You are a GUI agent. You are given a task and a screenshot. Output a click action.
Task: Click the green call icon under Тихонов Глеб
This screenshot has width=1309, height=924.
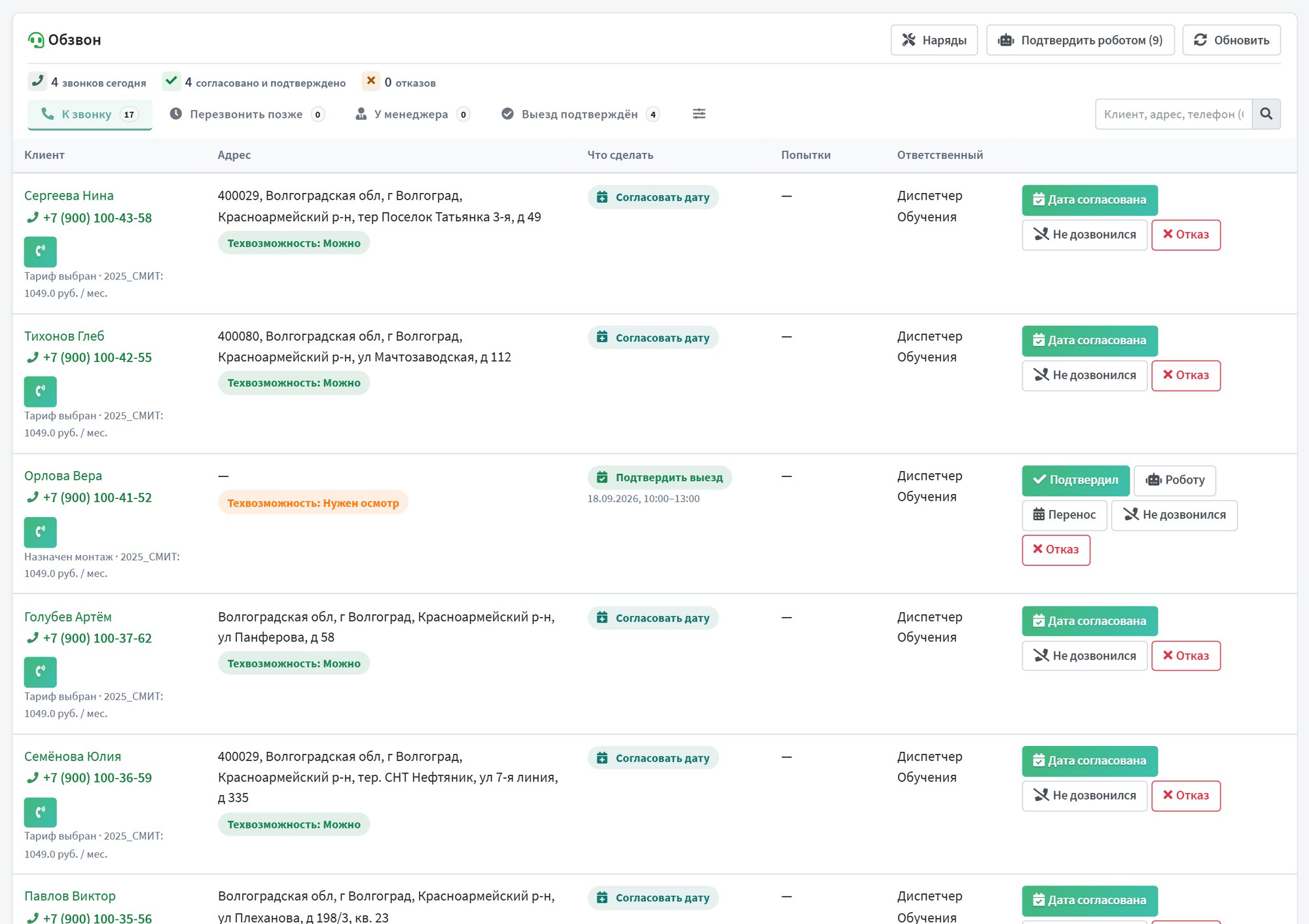pyautogui.click(x=41, y=391)
